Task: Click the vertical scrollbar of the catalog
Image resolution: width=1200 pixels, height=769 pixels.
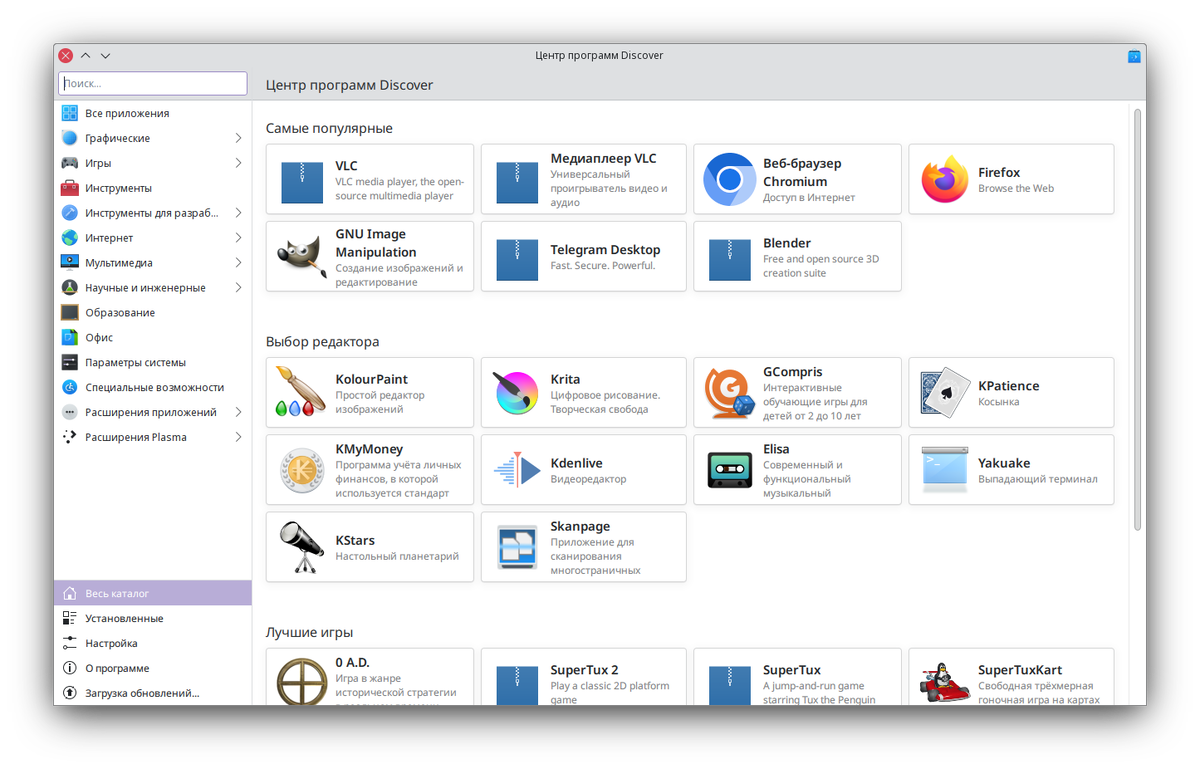Action: (x=1137, y=320)
